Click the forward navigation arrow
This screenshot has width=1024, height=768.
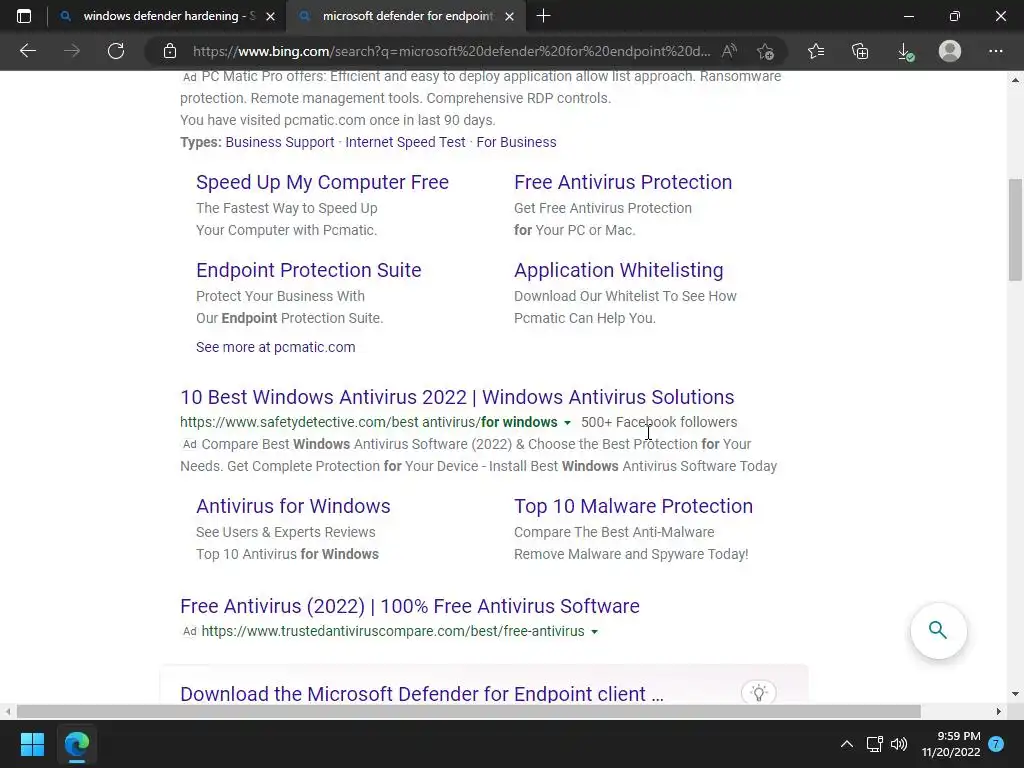pos(72,51)
